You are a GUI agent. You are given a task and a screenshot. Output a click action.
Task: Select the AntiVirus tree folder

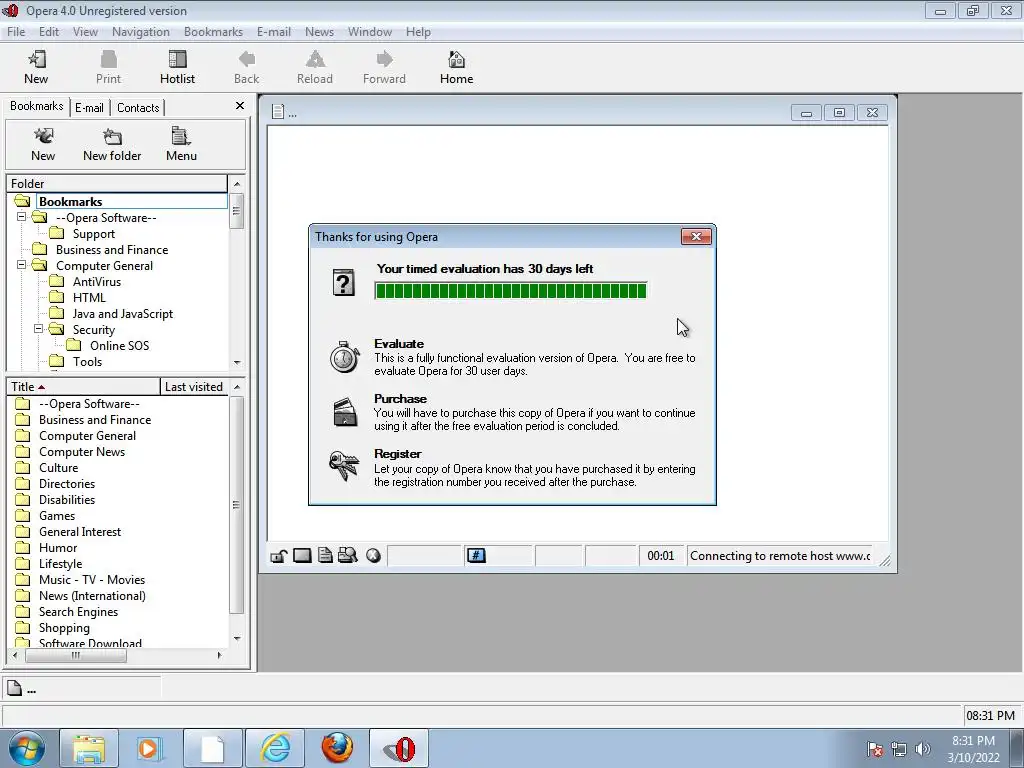97,281
